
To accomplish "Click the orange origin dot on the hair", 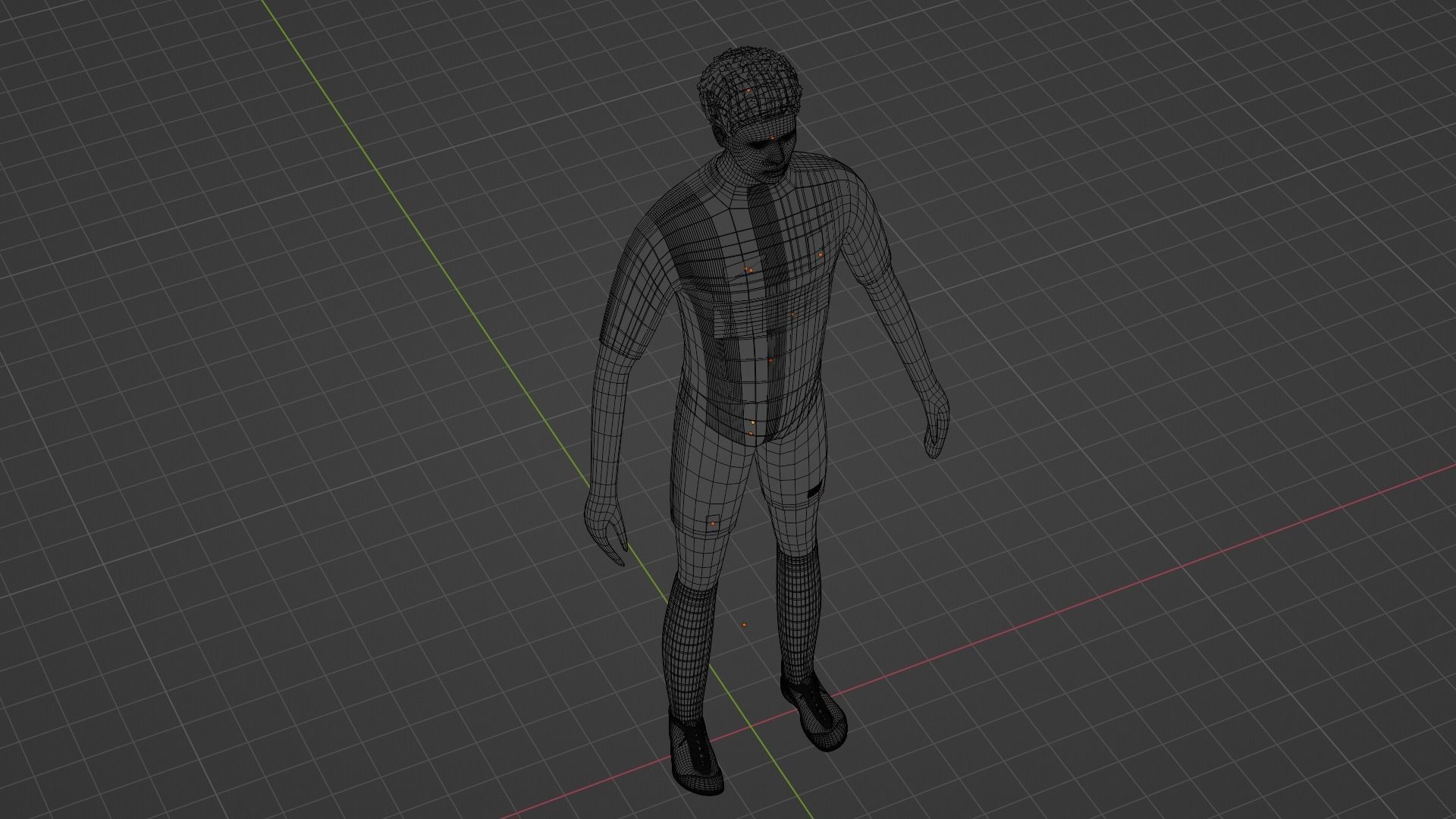I will pyautogui.click(x=748, y=91).
